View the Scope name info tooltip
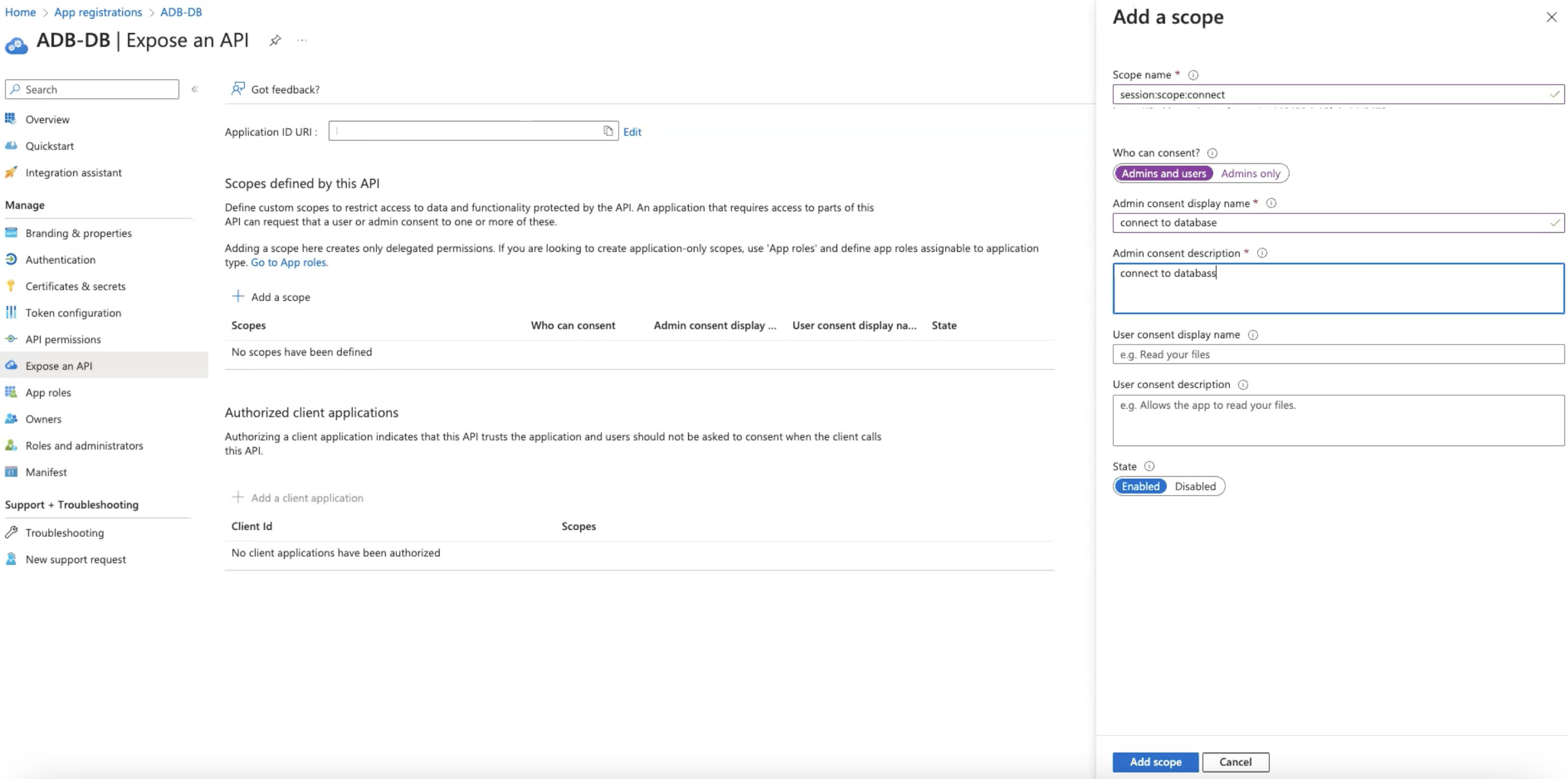The height and width of the screenshot is (779, 1568). (x=1193, y=74)
